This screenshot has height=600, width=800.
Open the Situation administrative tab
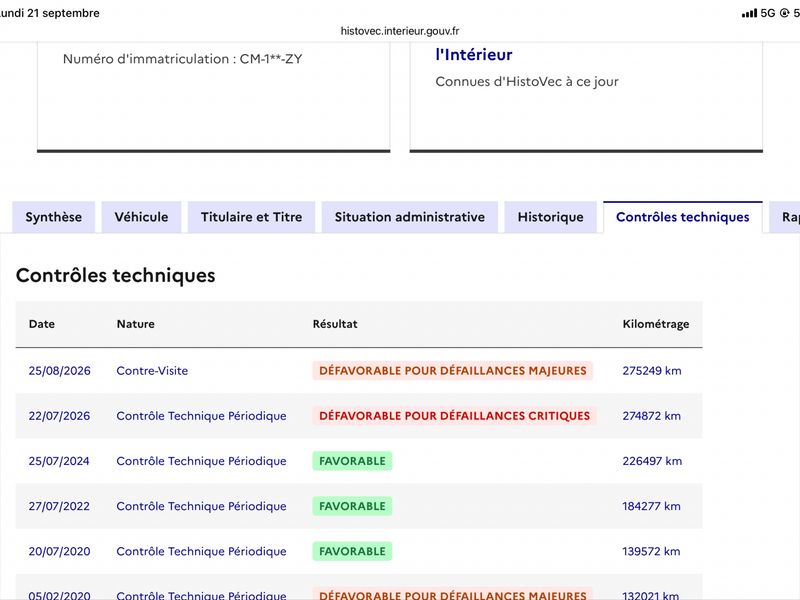(x=410, y=217)
